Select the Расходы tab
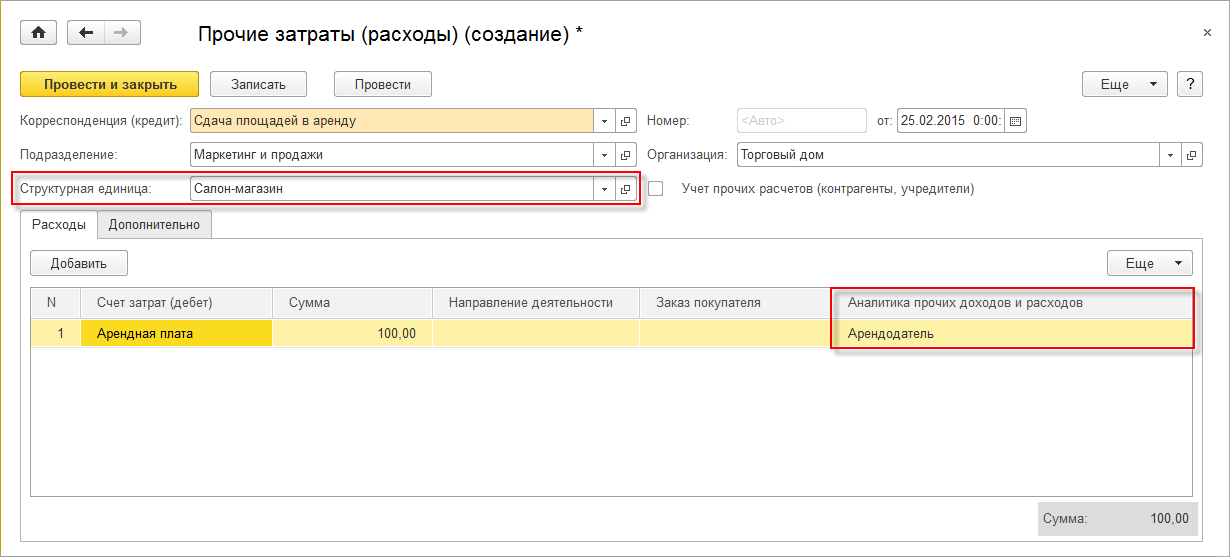The height and width of the screenshot is (557, 1230). click(59, 225)
